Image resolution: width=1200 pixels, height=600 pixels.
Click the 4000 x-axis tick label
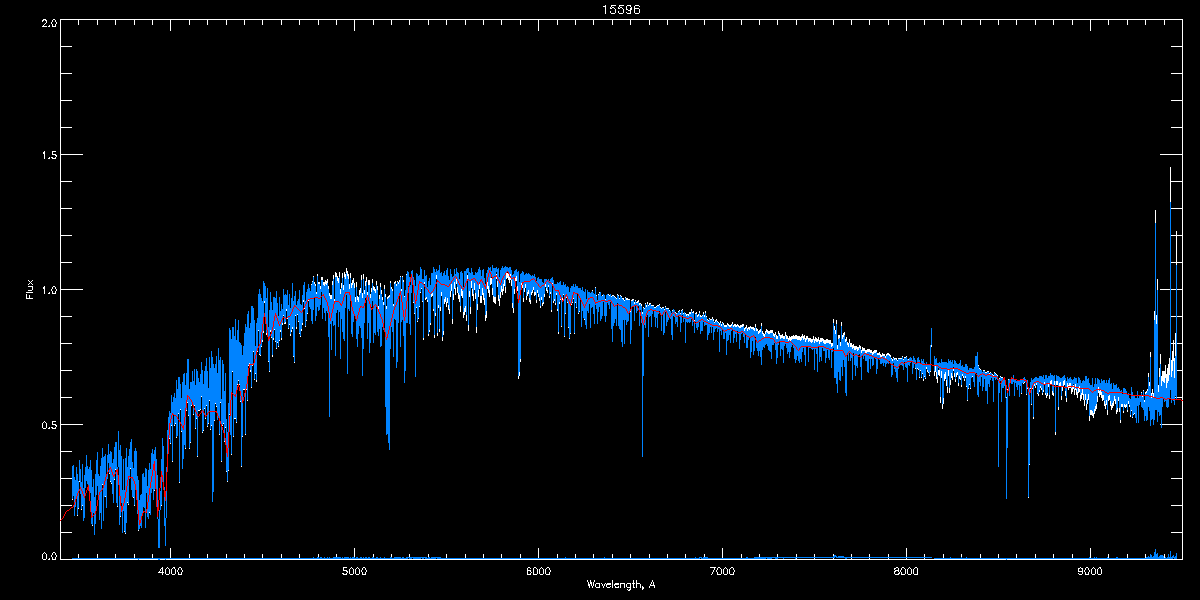(170, 572)
